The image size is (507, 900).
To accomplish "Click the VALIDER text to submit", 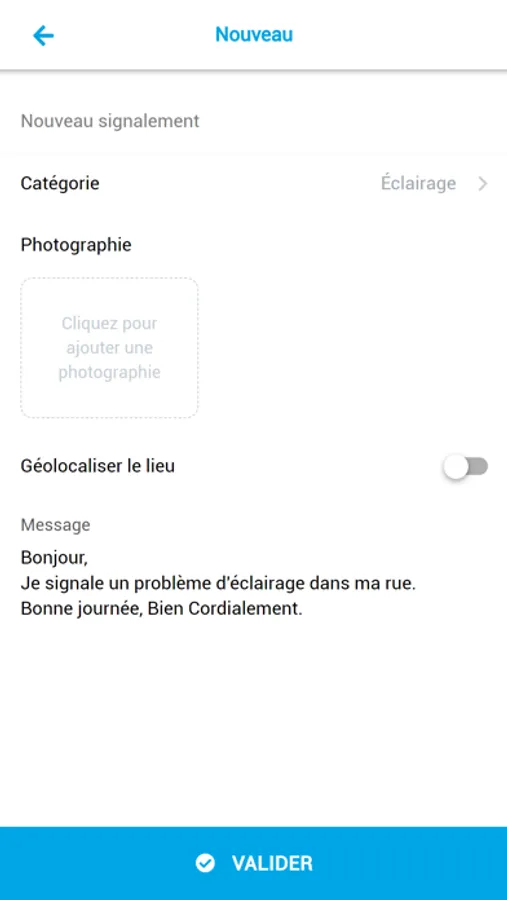I will tap(272, 863).
